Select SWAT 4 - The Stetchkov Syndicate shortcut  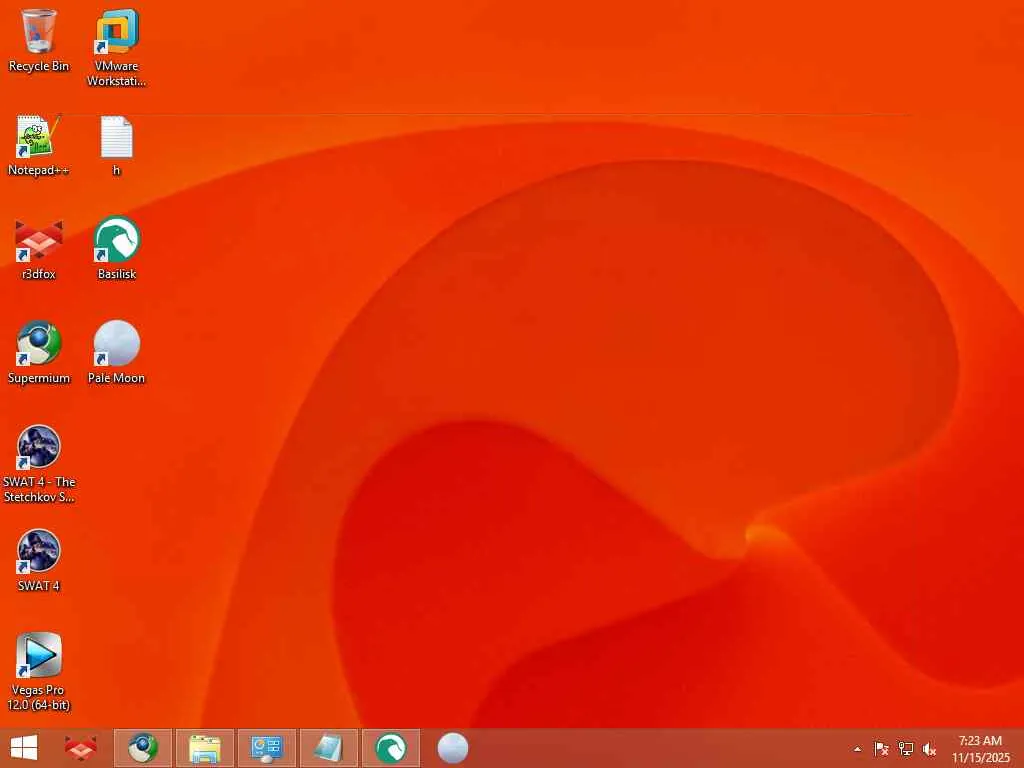(x=39, y=464)
